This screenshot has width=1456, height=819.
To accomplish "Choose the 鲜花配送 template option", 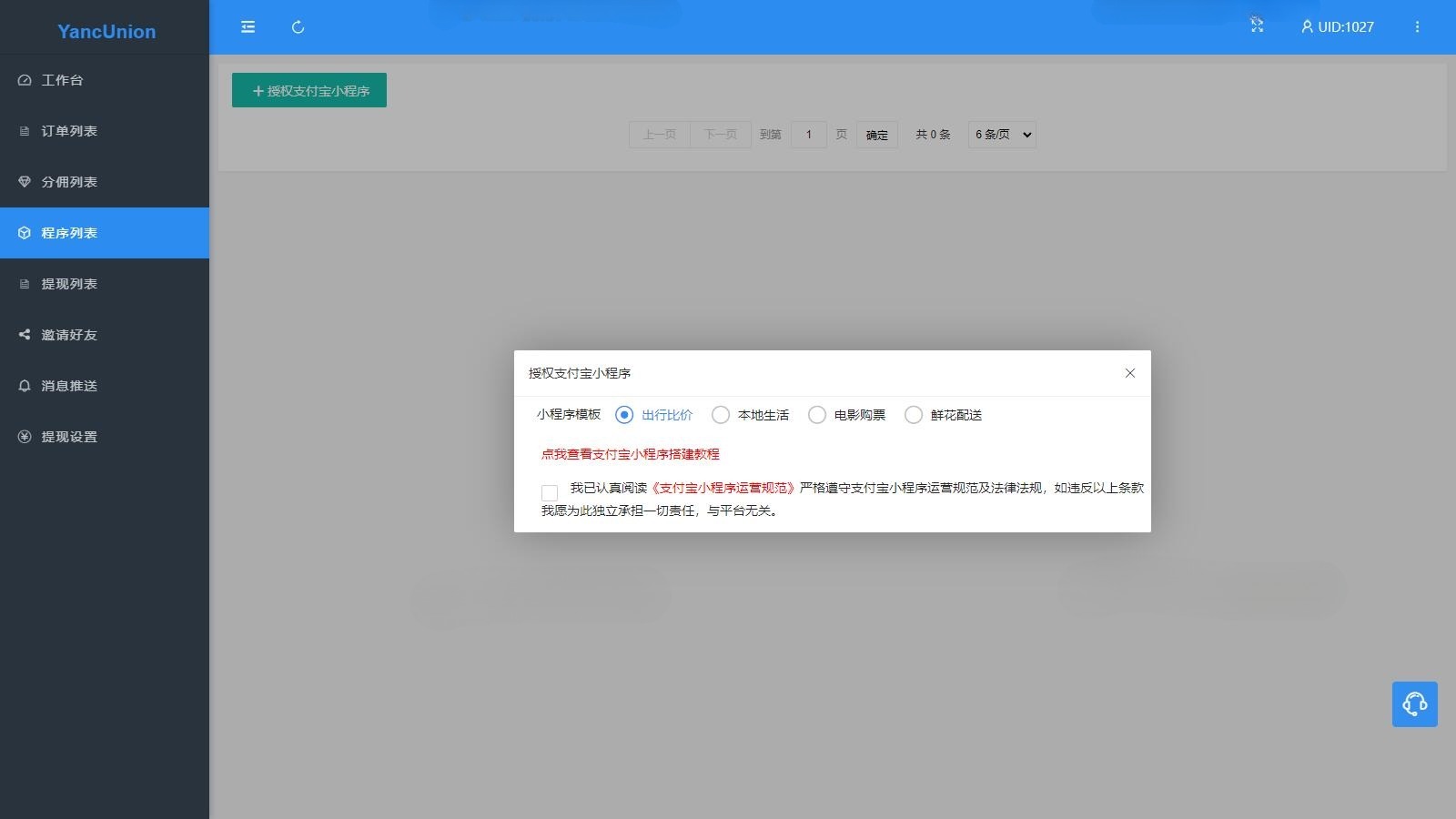I will click(x=913, y=414).
